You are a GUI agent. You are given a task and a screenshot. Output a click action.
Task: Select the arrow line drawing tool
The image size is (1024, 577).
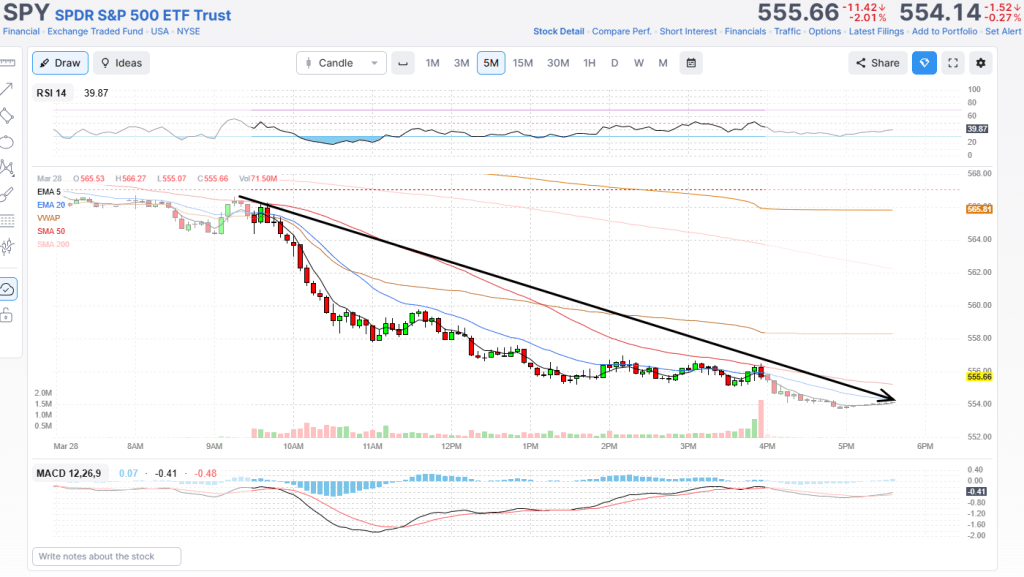click(7, 89)
